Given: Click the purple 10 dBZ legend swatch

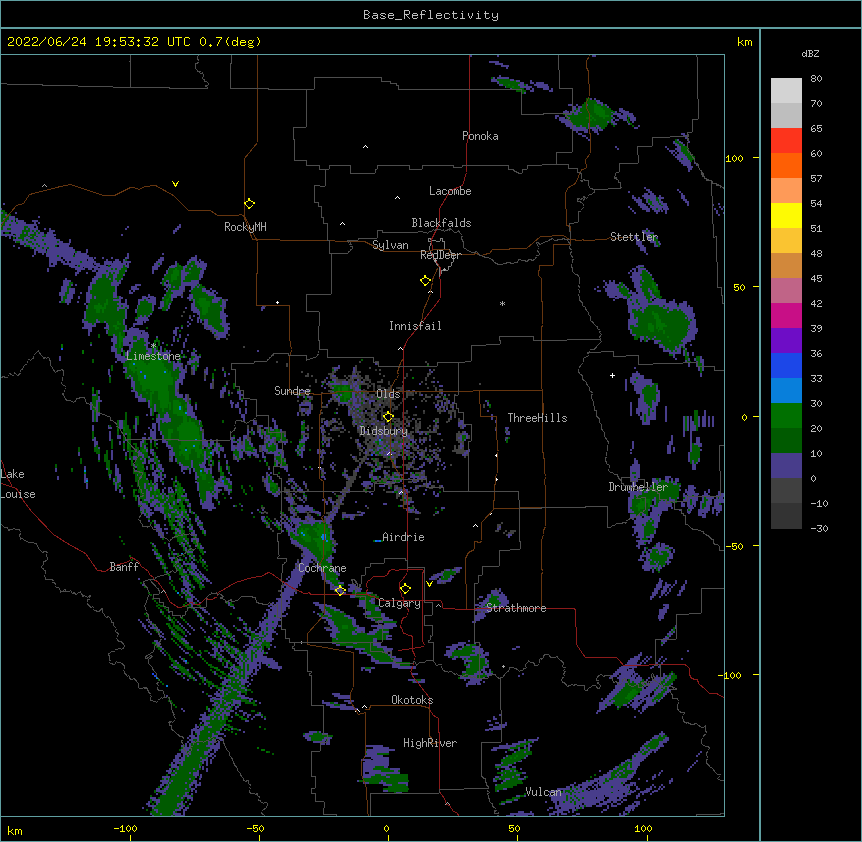Looking at the screenshot, I should (x=786, y=466).
